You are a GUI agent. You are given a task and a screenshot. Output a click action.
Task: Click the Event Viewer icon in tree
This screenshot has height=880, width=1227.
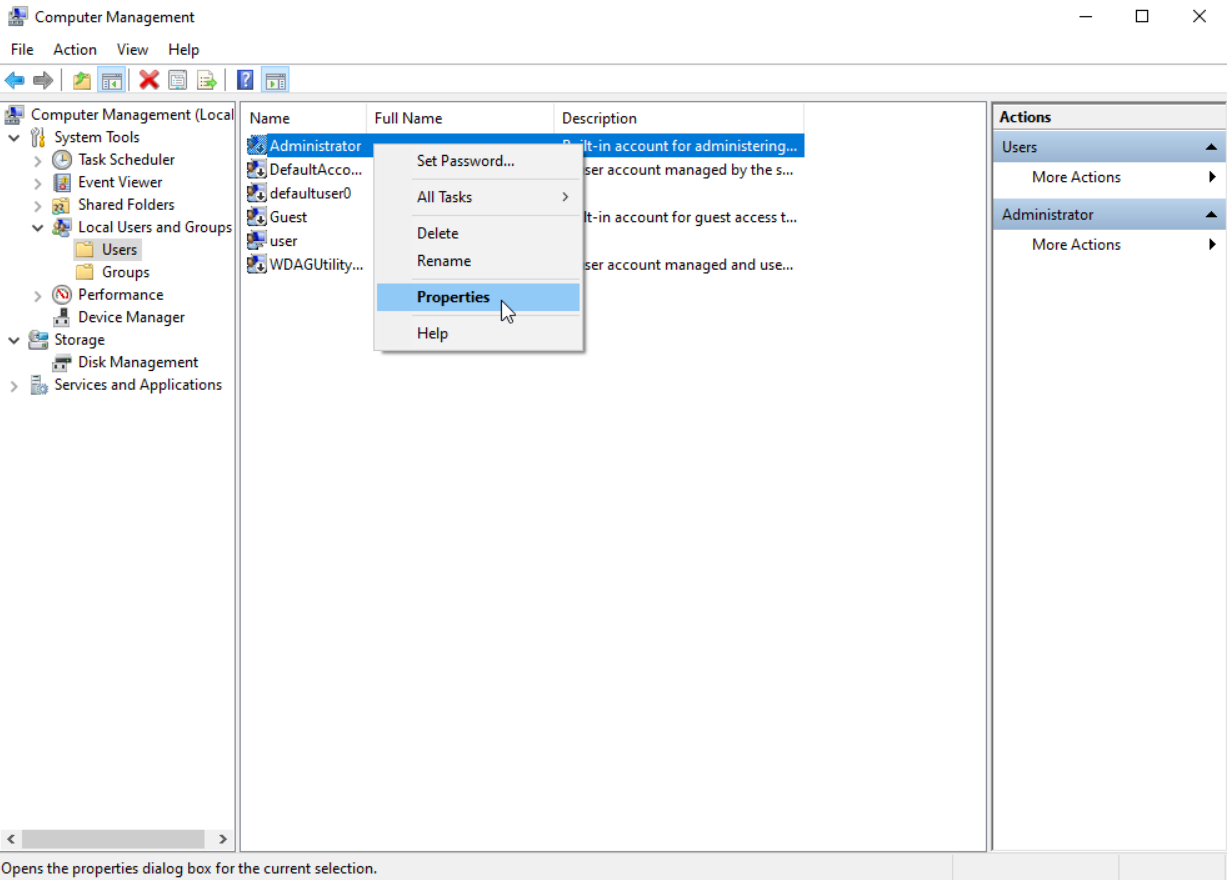tap(62, 182)
